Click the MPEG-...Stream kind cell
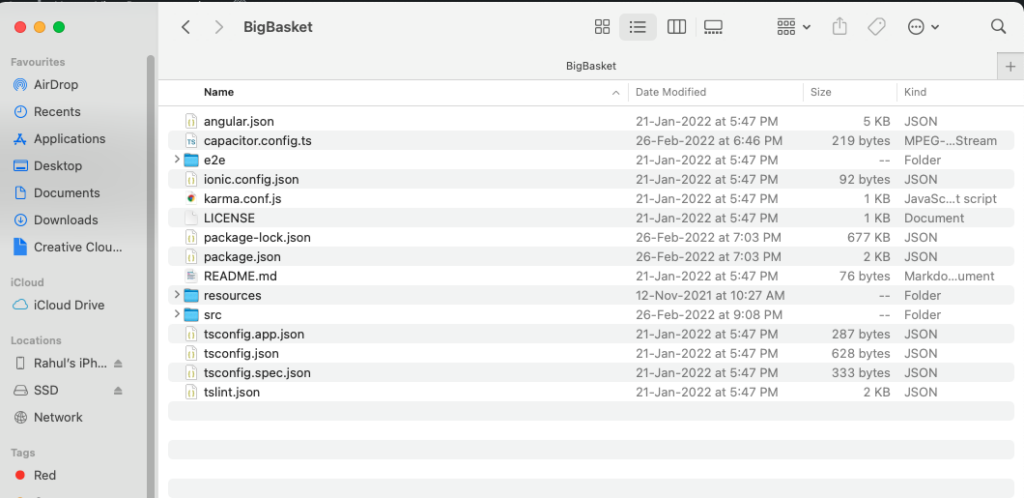This screenshot has height=498, width=1024. (x=950, y=140)
